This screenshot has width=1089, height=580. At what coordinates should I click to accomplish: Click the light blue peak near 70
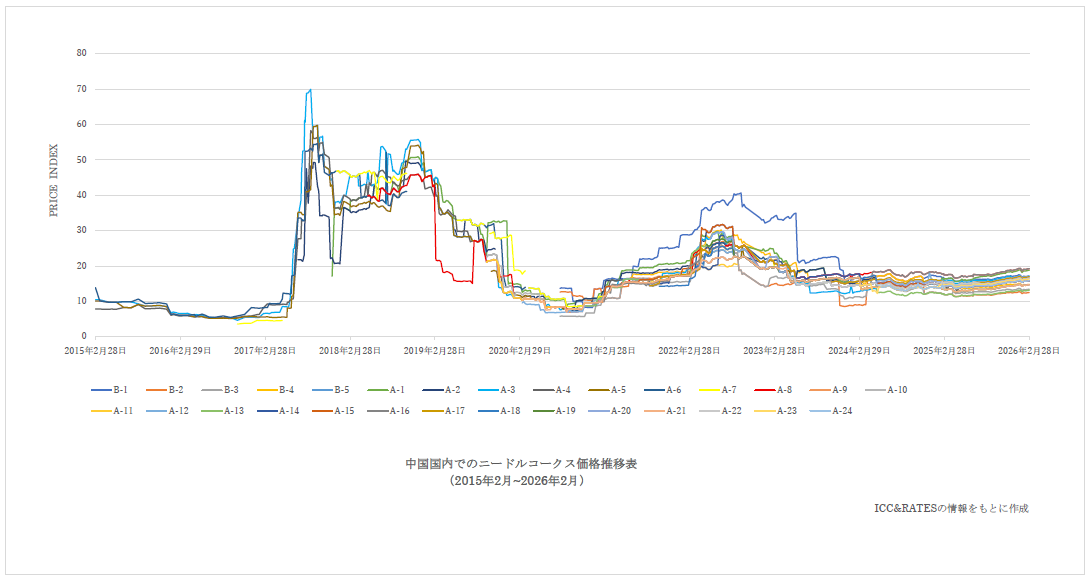(310, 90)
